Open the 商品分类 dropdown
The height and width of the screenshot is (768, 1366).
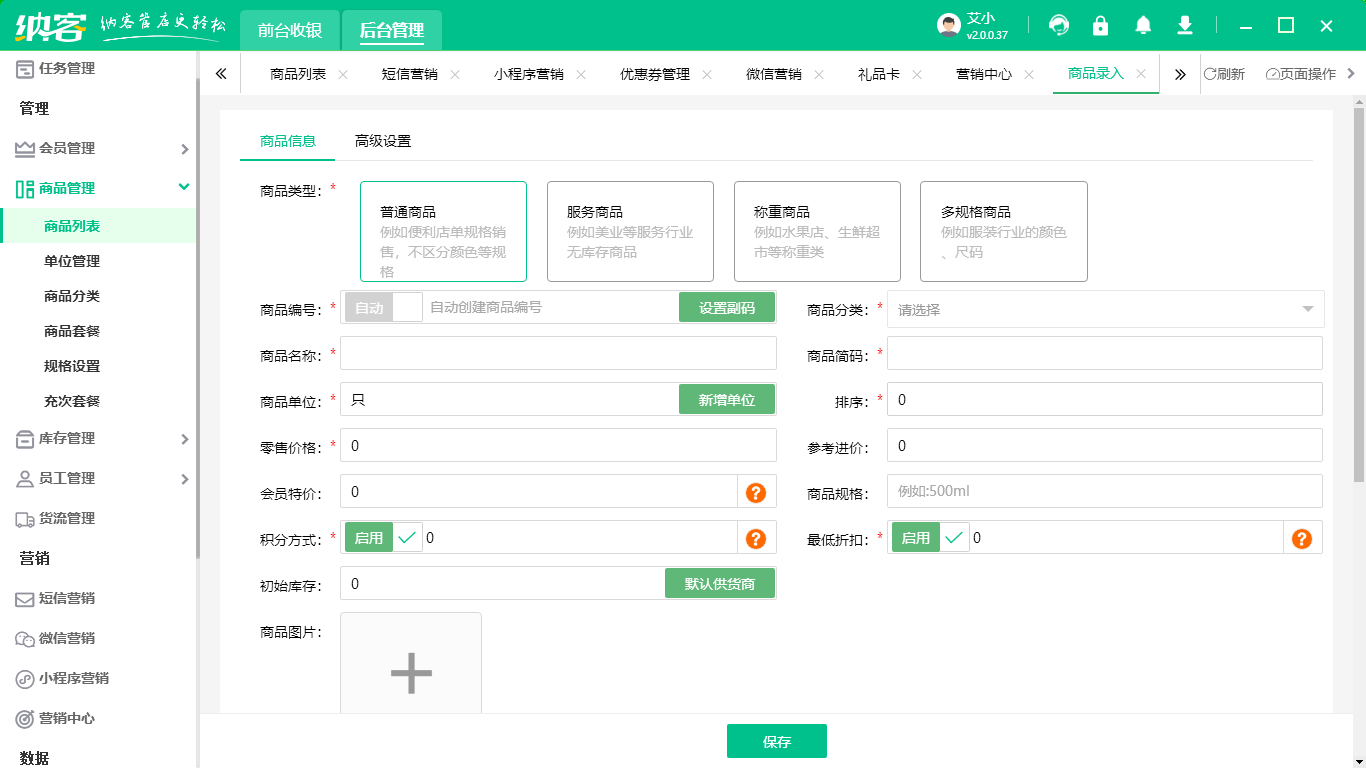1105,310
